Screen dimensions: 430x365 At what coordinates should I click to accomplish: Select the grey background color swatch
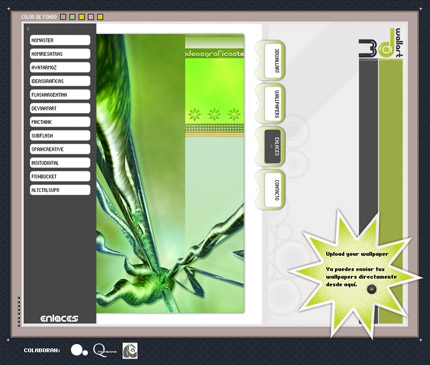point(63,17)
